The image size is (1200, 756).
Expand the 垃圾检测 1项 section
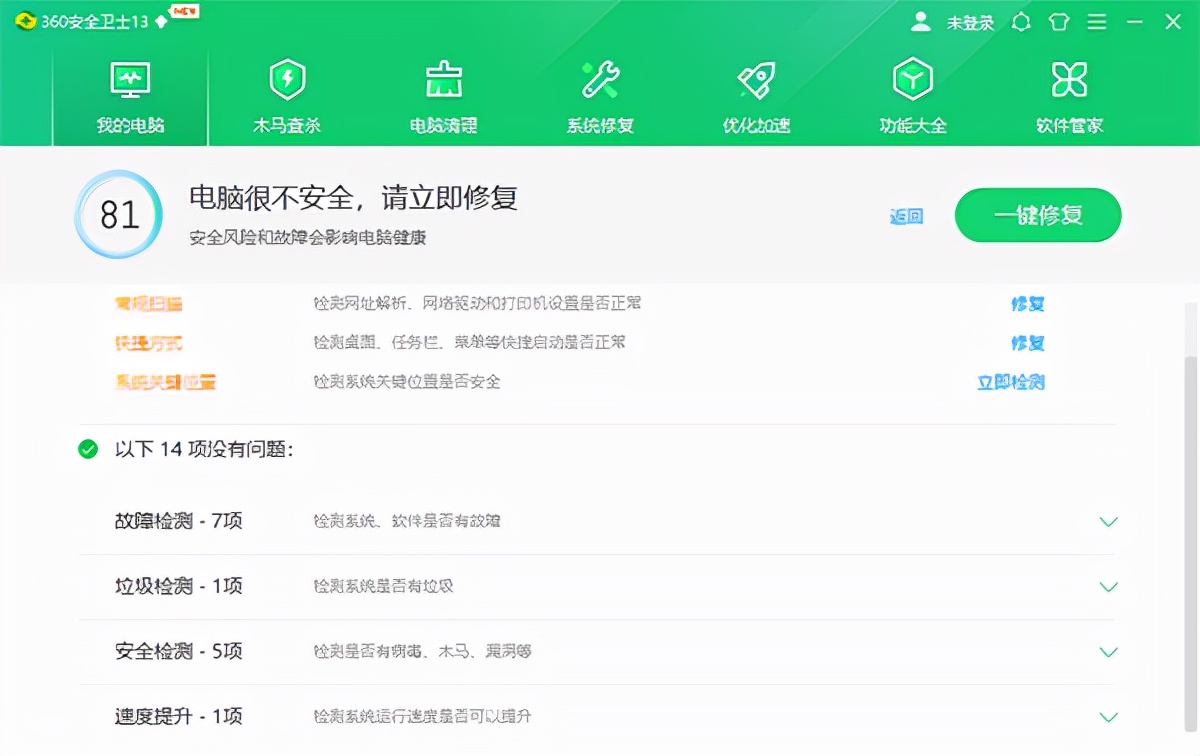[x=1108, y=586]
